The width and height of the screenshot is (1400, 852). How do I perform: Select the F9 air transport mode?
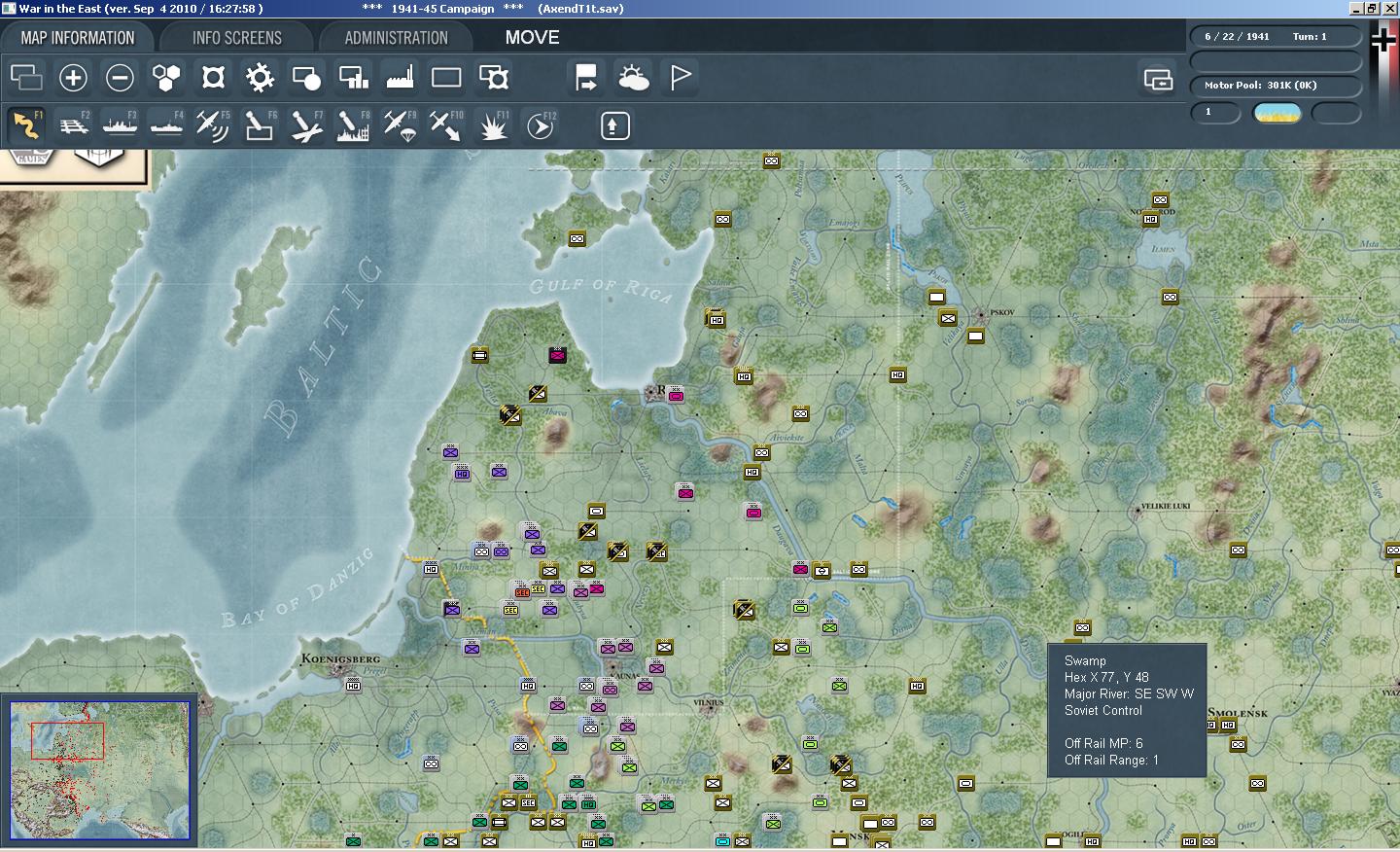[x=400, y=125]
